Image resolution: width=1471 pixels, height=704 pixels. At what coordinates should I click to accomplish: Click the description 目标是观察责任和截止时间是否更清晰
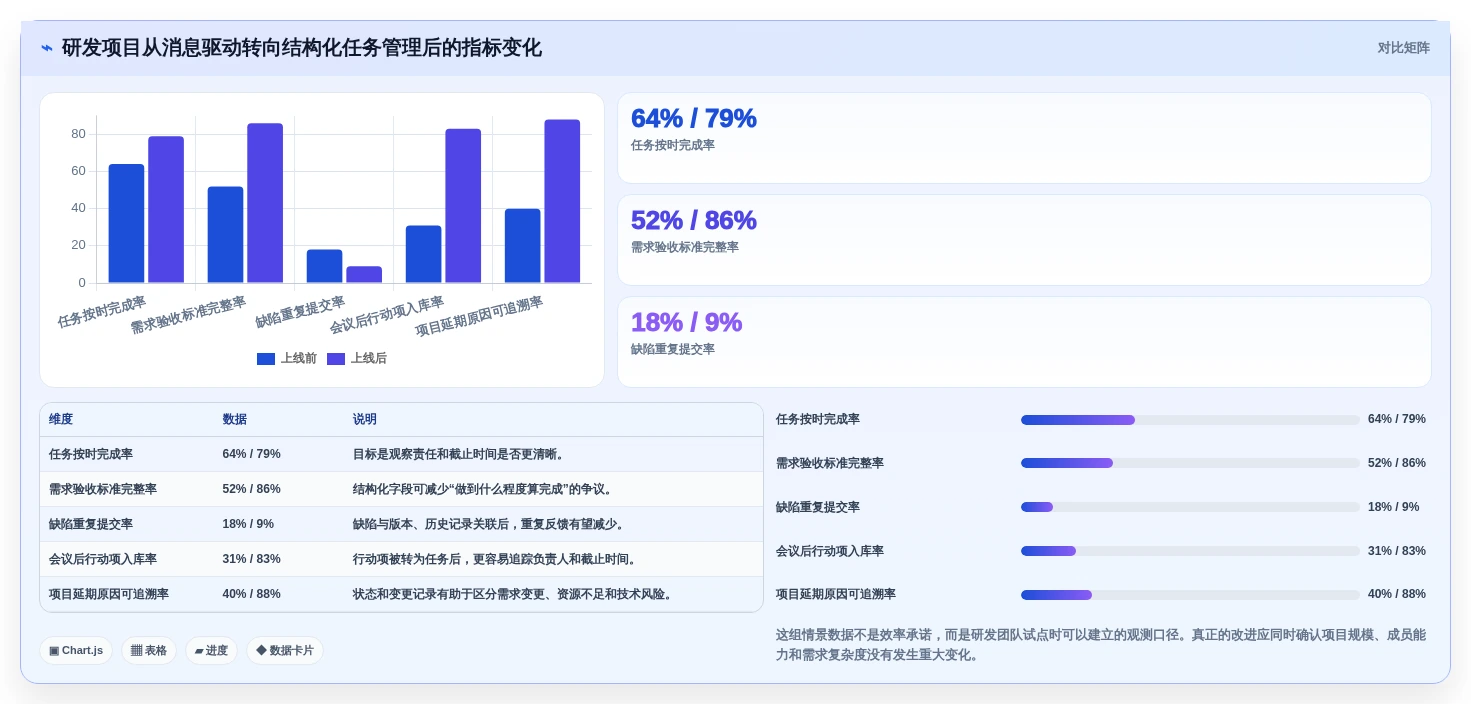click(x=461, y=454)
